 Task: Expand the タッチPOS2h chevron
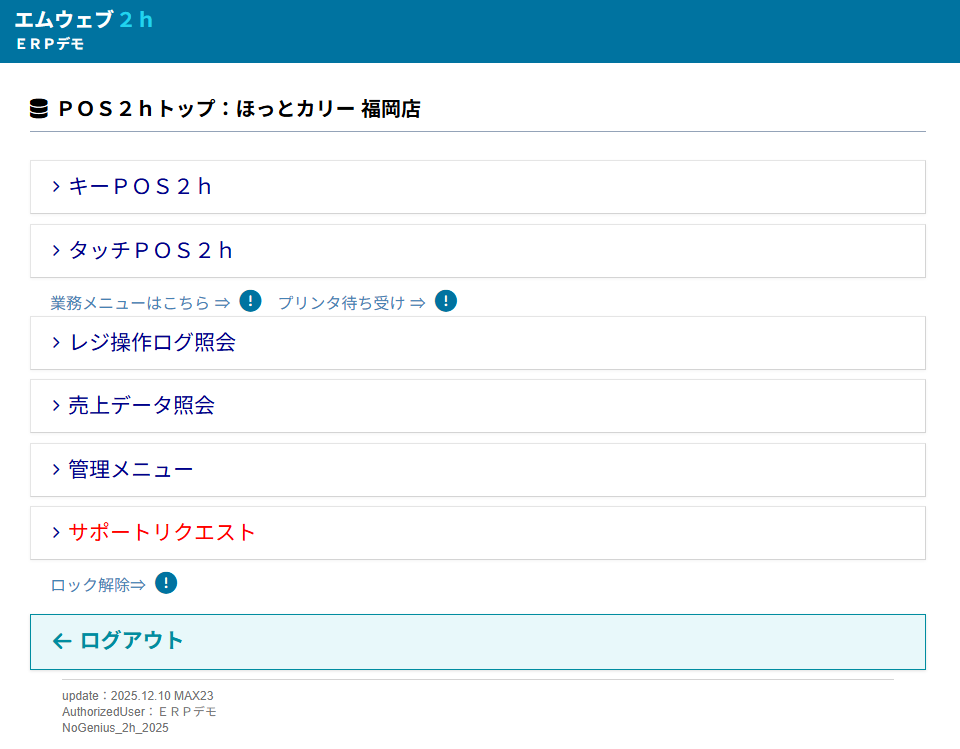coord(56,251)
